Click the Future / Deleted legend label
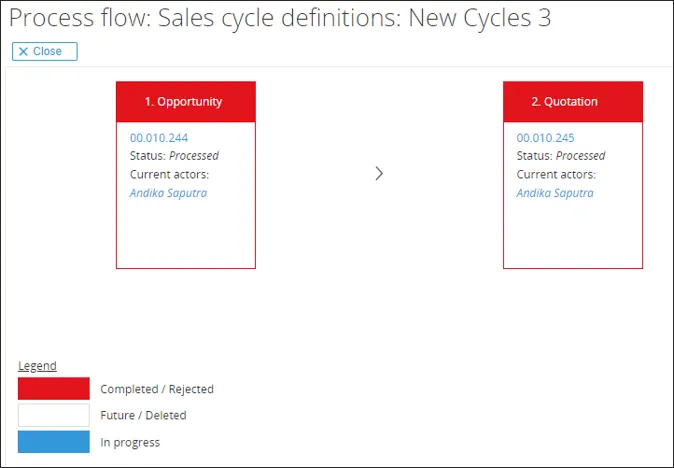 [143, 415]
